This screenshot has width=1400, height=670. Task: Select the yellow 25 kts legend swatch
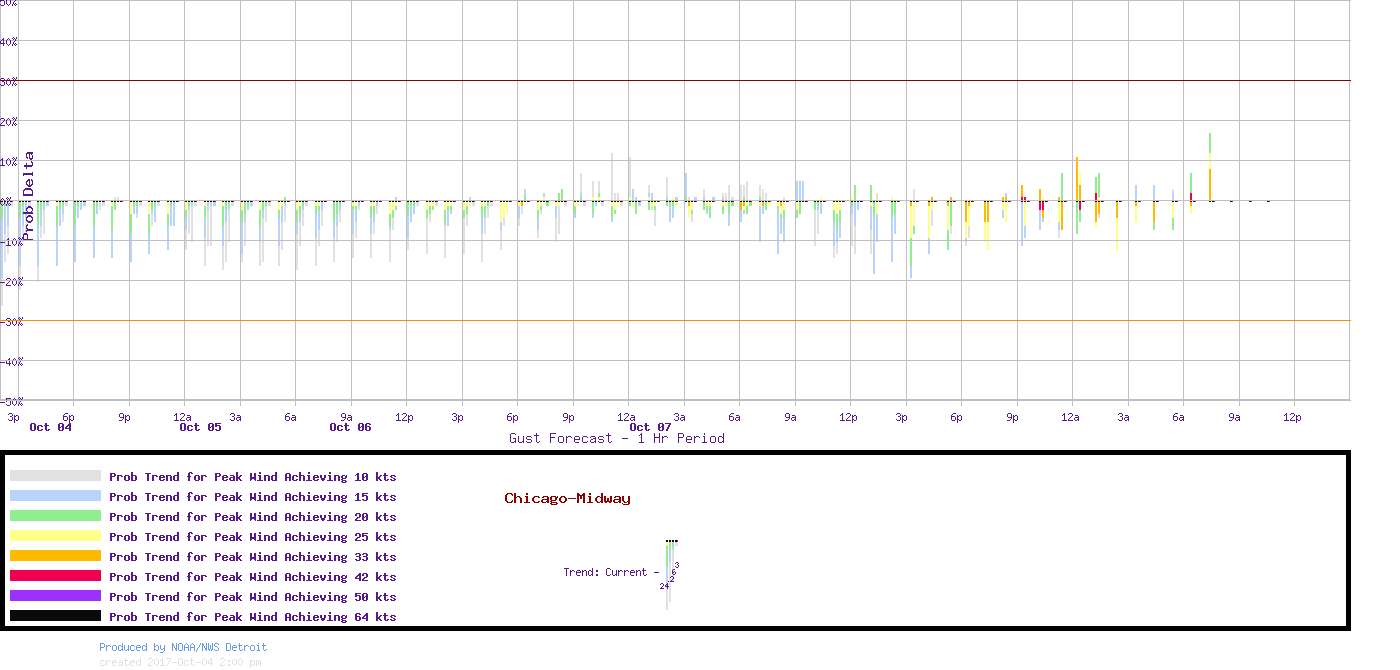pos(55,536)
